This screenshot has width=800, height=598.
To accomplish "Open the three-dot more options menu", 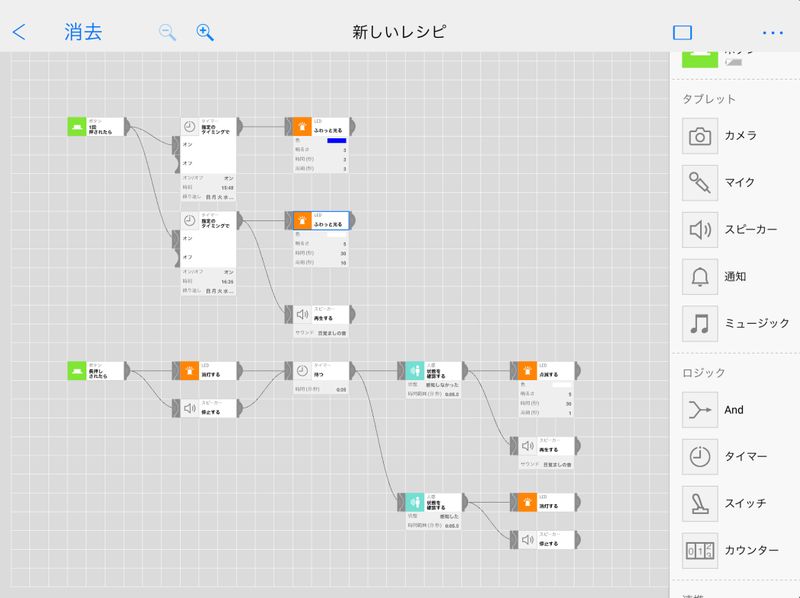I will pos(772,32).
